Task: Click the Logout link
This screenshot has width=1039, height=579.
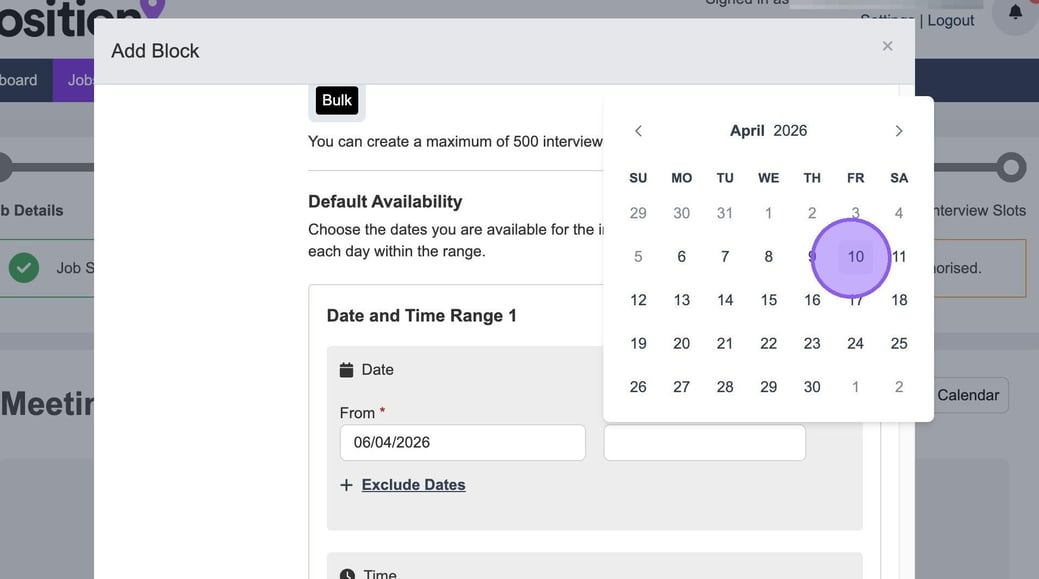Action: [x=950, y=21]
